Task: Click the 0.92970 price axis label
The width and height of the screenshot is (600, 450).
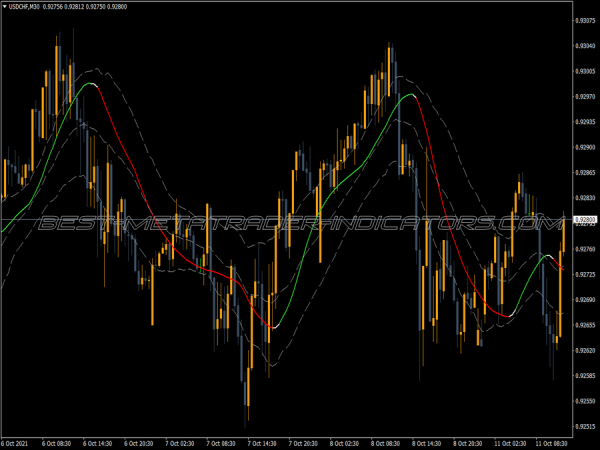Action: click(x=585, y=96)
